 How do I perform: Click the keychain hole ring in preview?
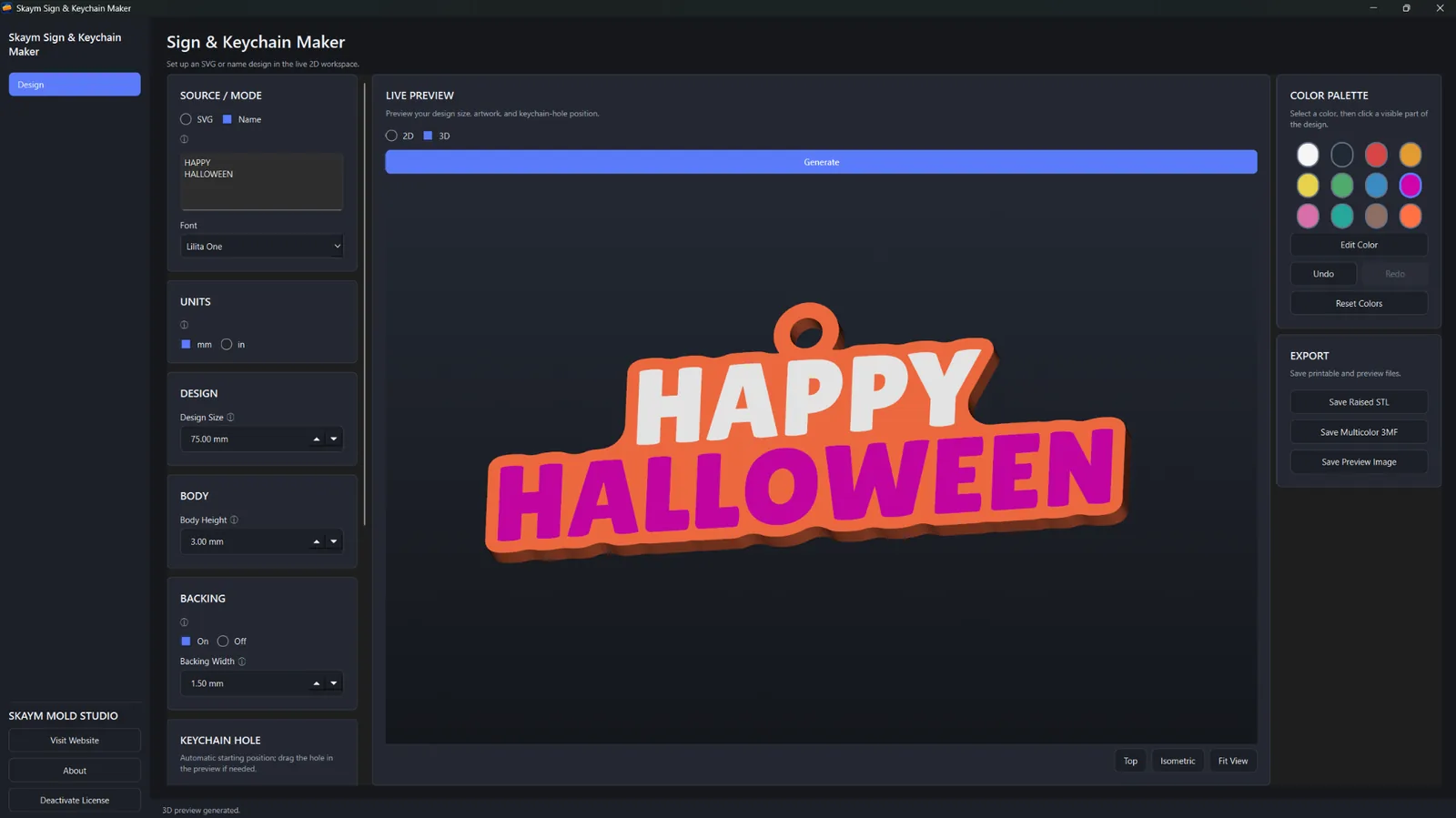point(807,329)
